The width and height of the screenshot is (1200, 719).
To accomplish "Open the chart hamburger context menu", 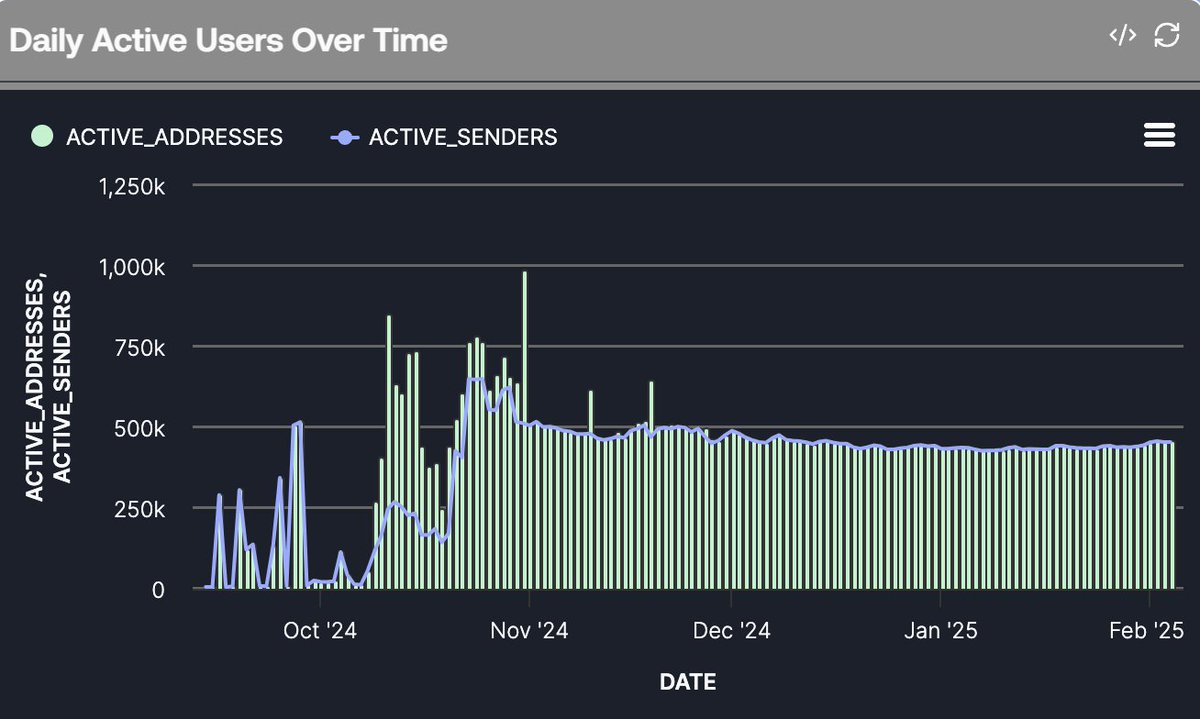I will click(1159, 136).
